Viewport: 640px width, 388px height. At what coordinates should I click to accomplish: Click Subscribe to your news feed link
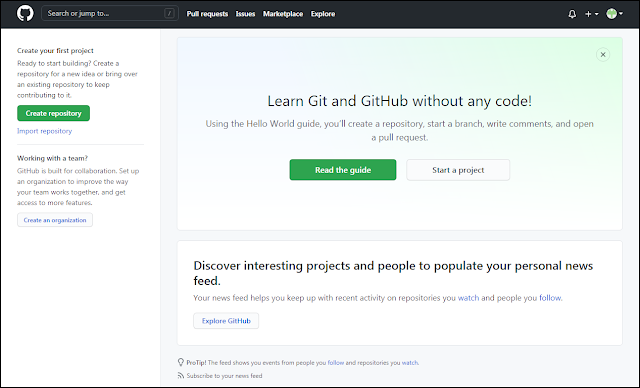point(224,376)
